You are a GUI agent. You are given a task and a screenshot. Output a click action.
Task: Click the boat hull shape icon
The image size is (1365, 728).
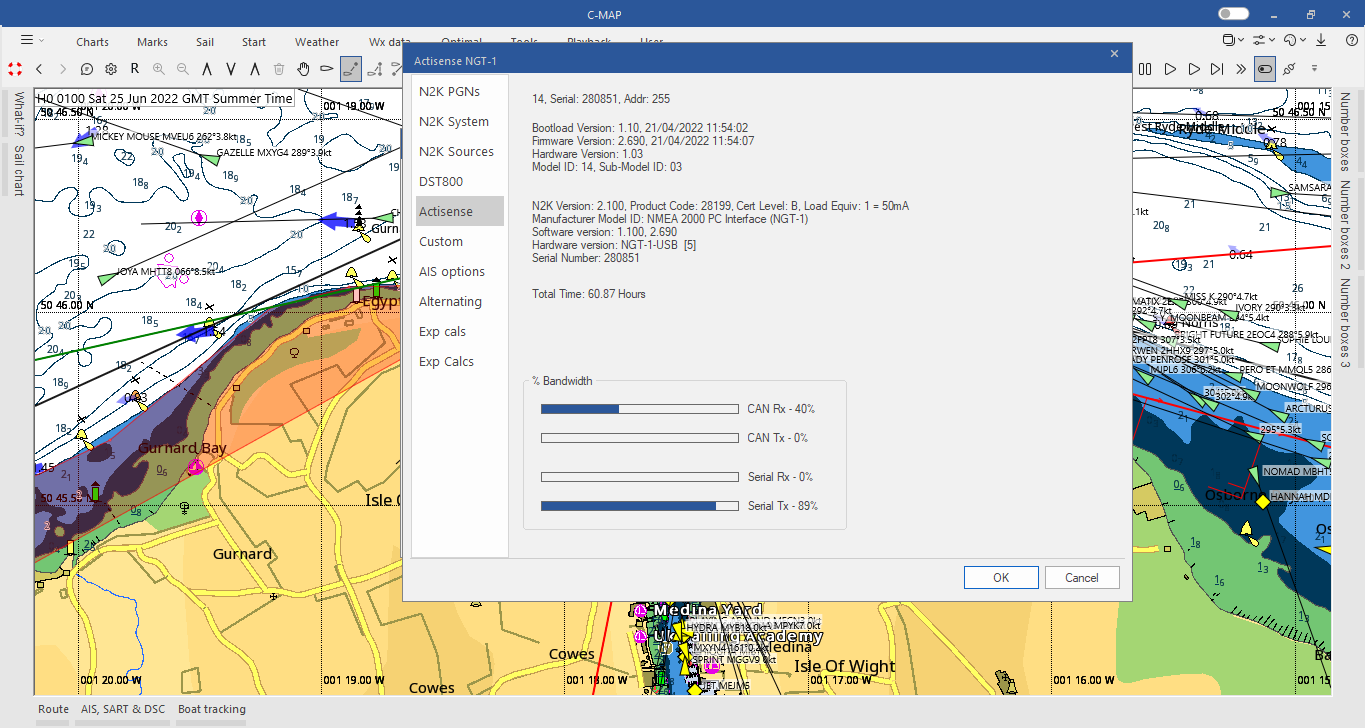tap(327, 69)
